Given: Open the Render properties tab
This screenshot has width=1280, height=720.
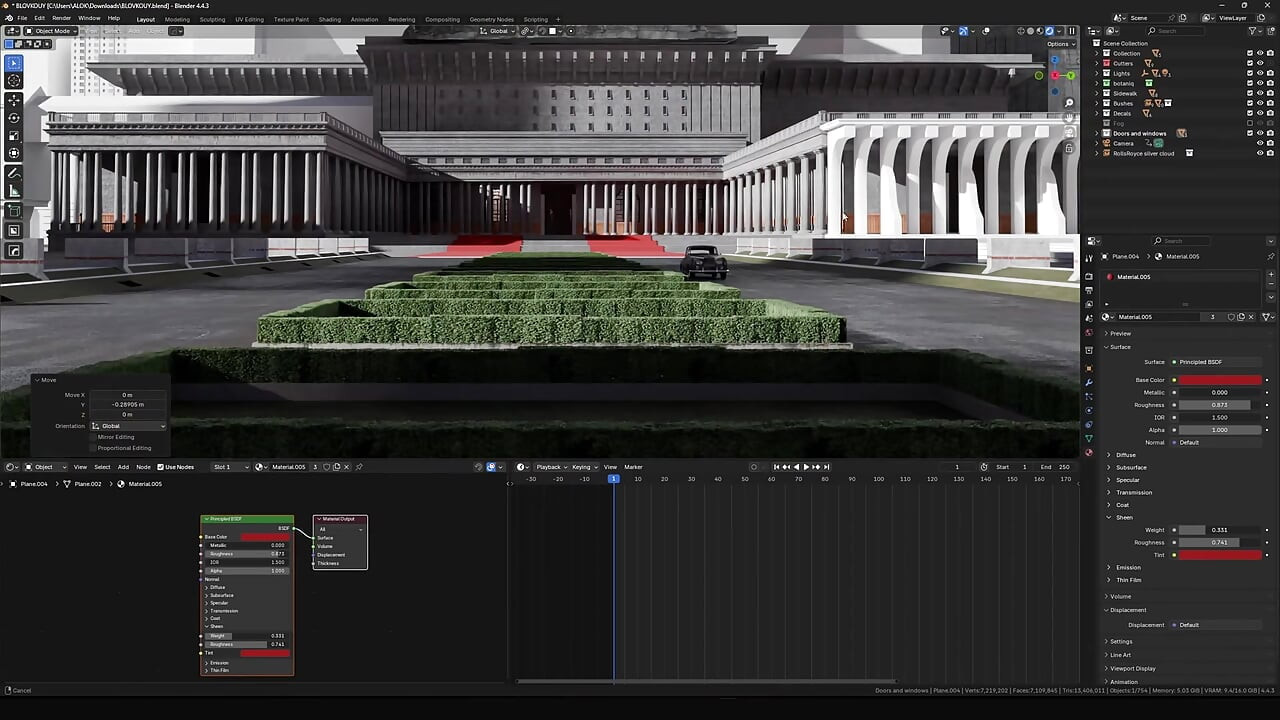Looking at the screenshot, I should 1089,276.
